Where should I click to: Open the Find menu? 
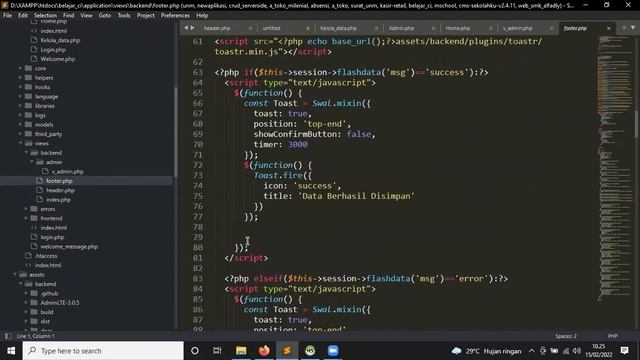[69, 16]
